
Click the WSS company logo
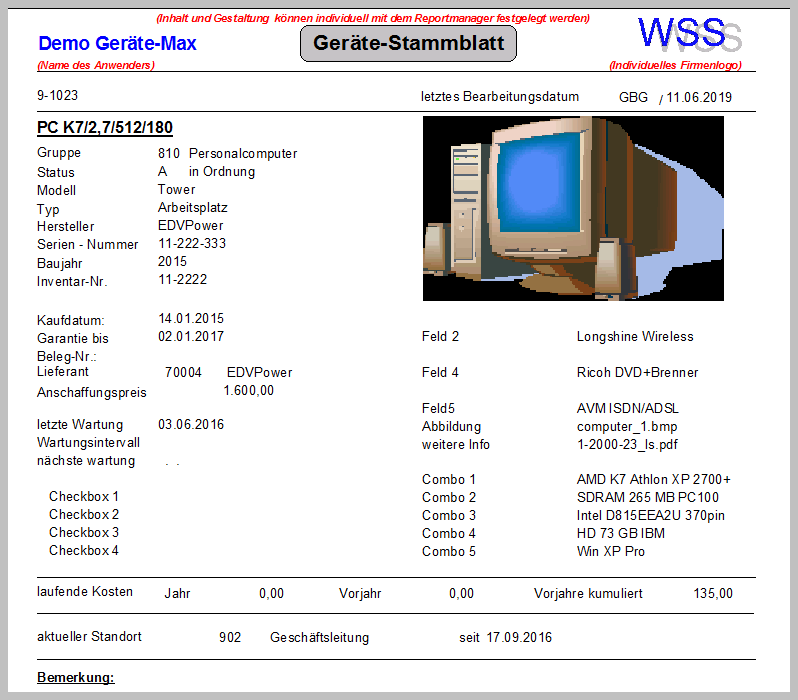click(689, 35)
